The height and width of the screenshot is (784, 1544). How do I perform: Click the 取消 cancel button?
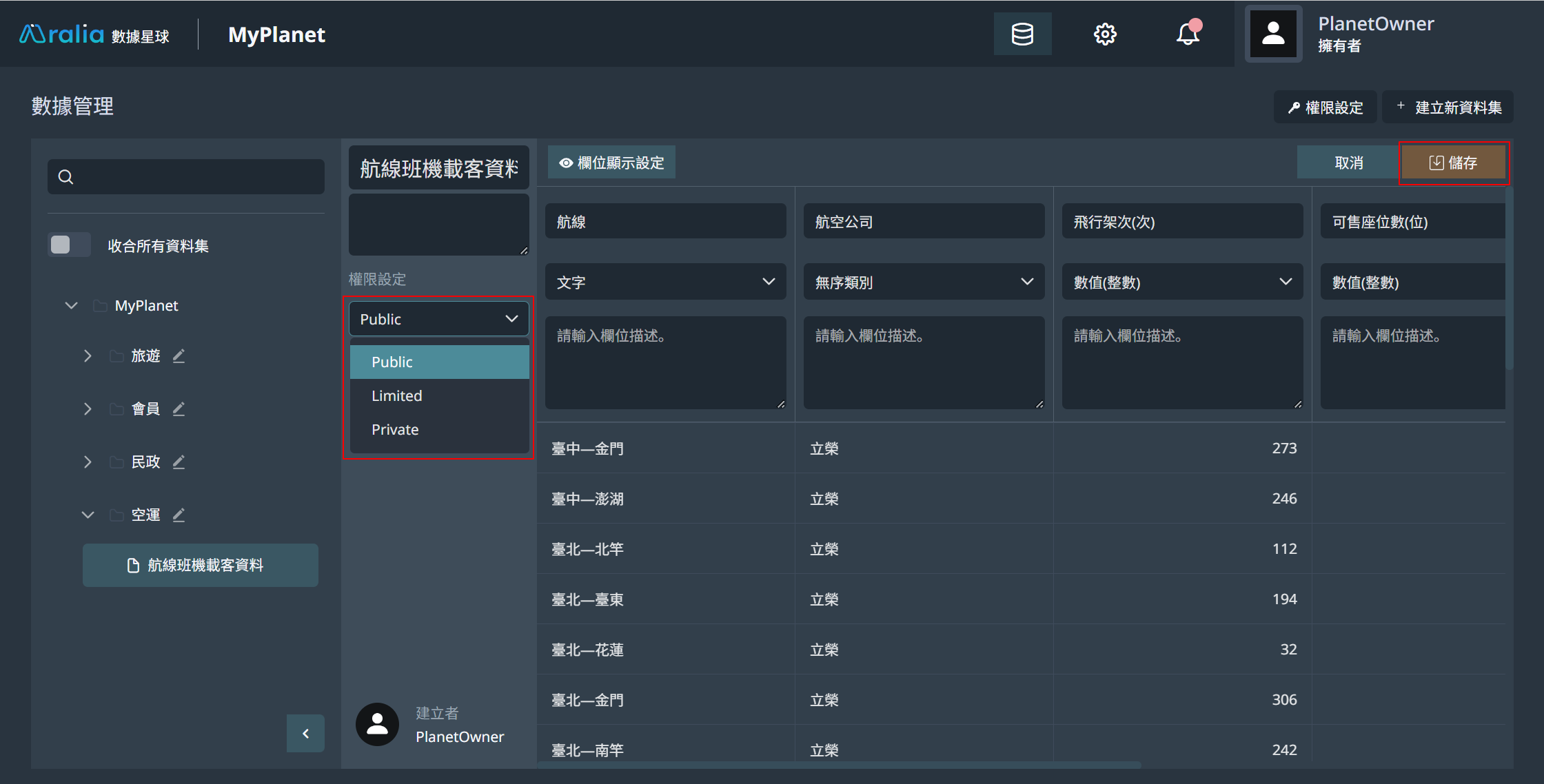(1348, 163)
